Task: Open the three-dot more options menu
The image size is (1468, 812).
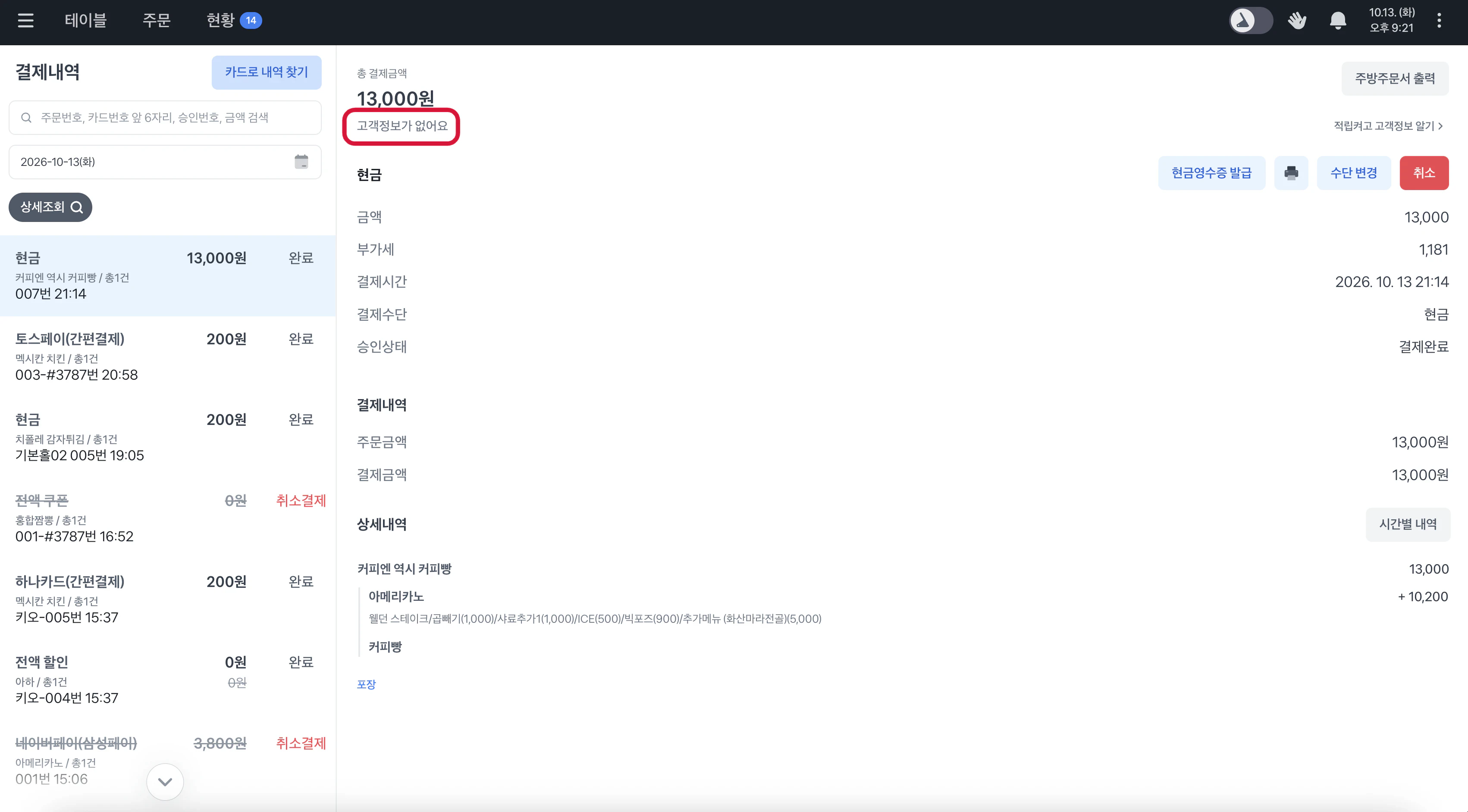Action: pos(1439,21)
